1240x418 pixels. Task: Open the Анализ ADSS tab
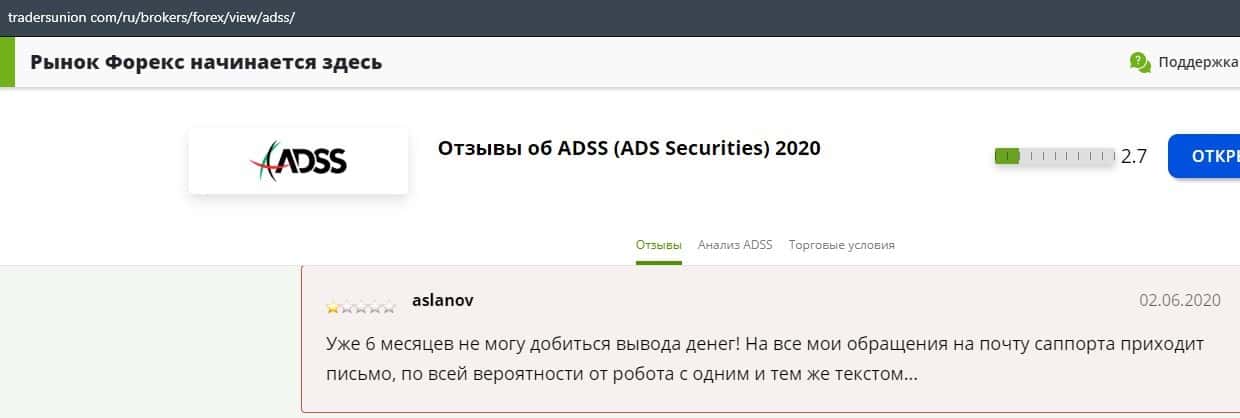[735, 245]
